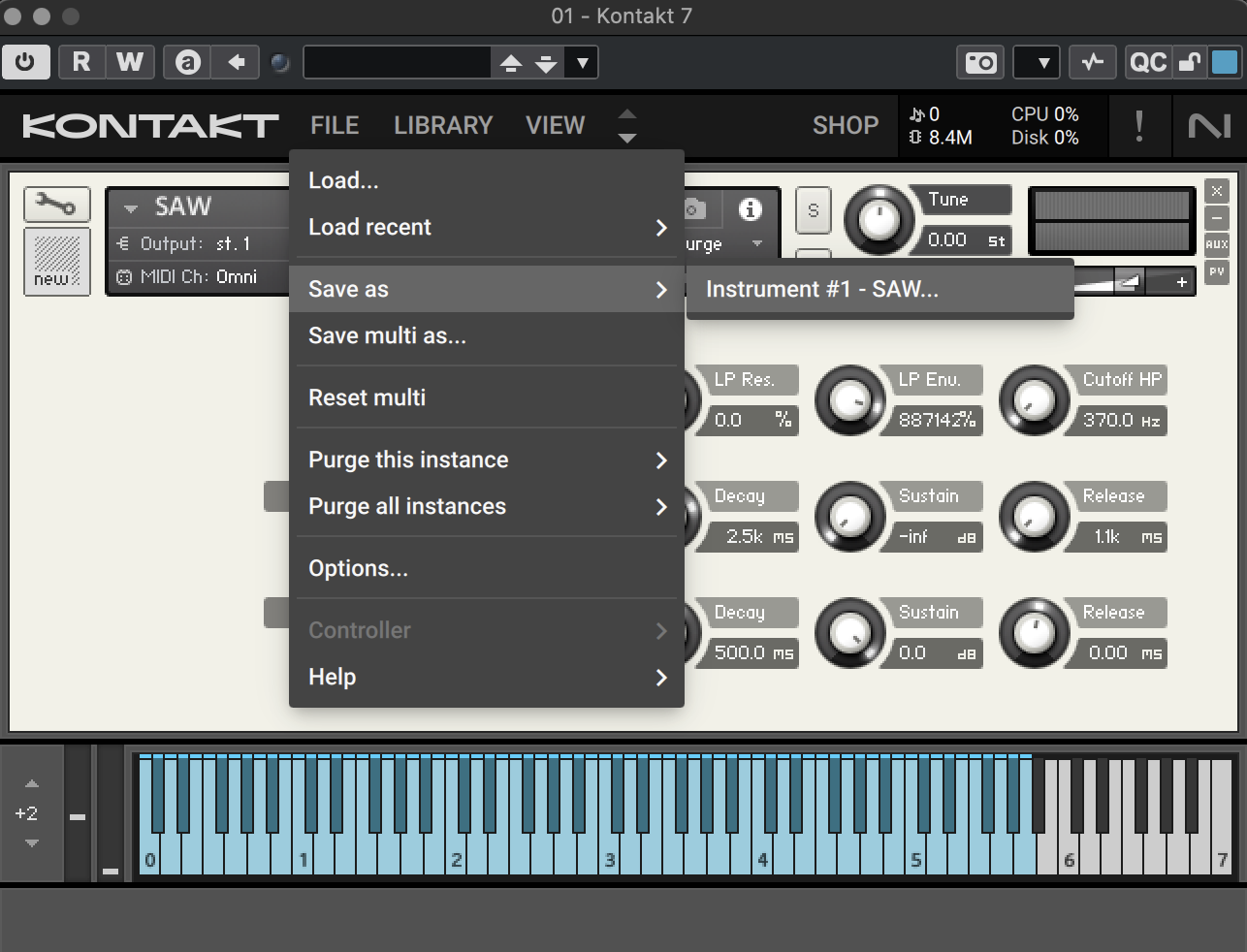Viewport: 1247px width, 952px height.
Task: Expand the Load recent submenu
Action: click(x=487, y=227)
